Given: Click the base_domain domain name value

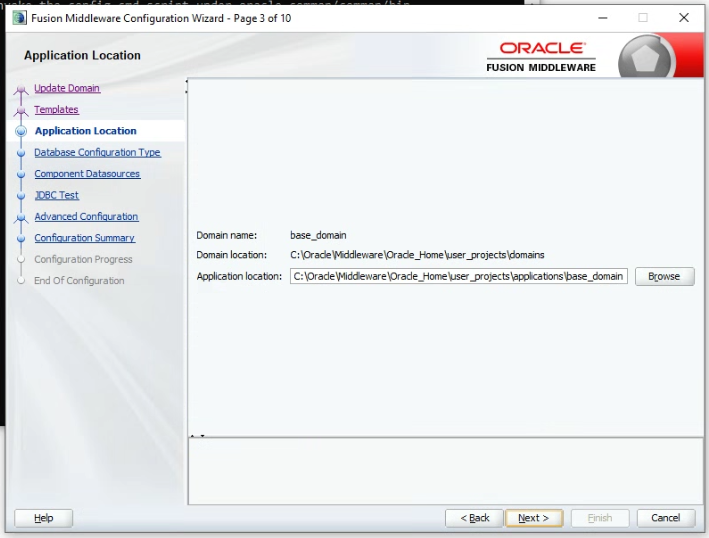Looking at the screenshot, I should click(318, 236).
